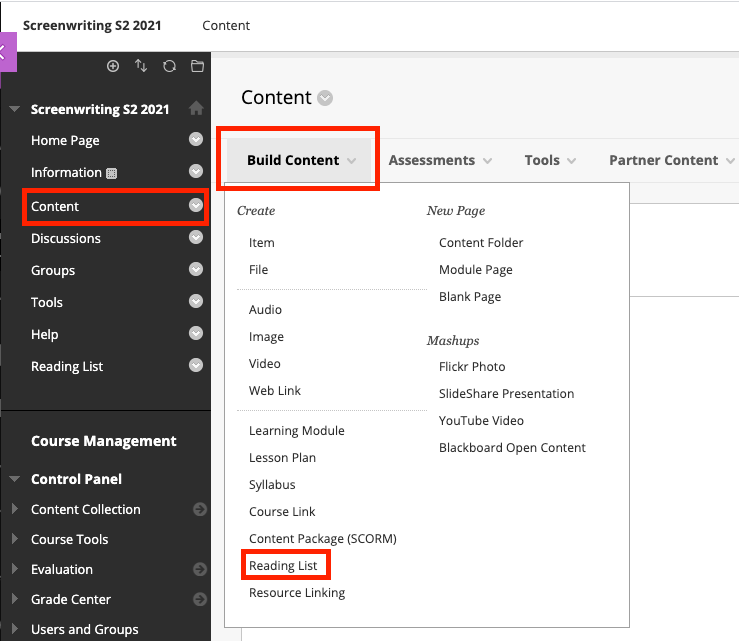Click the reorder menu items arrows icon
This screenshot has height=641, width=739.
(x=141, y=66)
